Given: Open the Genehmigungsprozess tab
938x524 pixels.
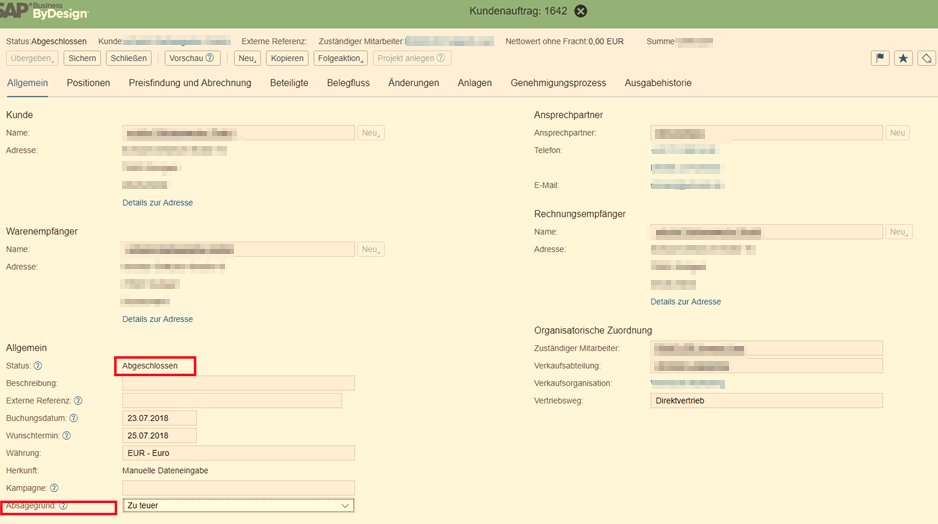Looking at the screenshot, I should coord(558,83).
